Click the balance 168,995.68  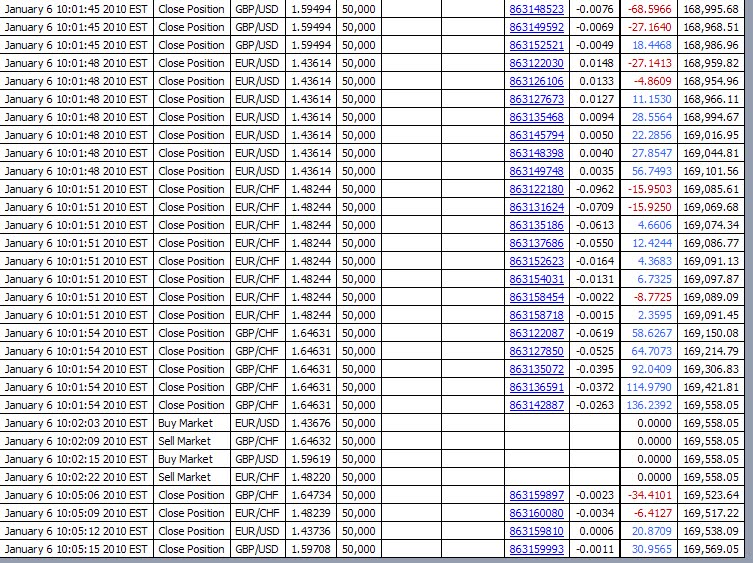pos(711,9)
